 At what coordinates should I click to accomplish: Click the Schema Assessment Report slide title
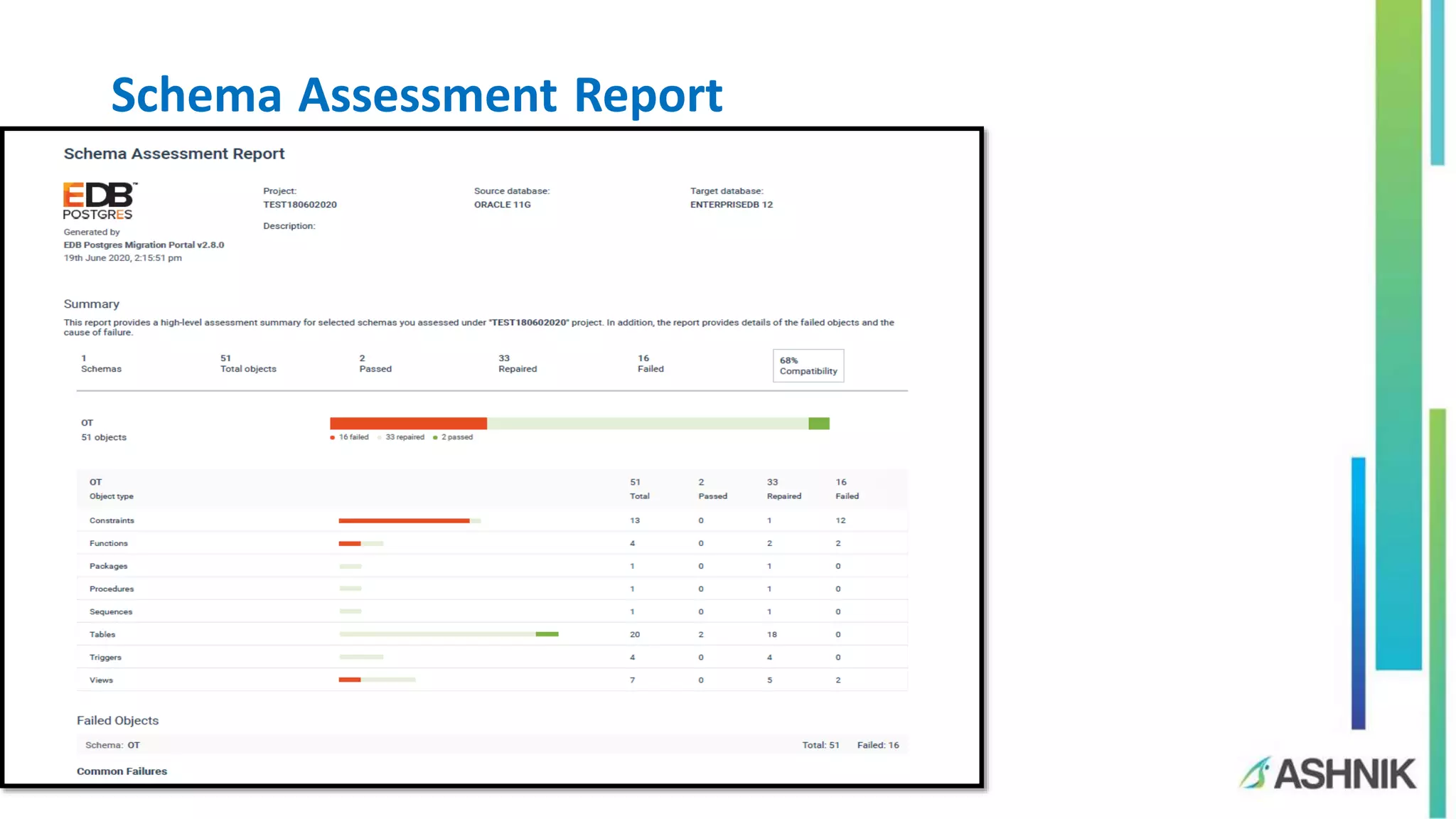[417, 95]
